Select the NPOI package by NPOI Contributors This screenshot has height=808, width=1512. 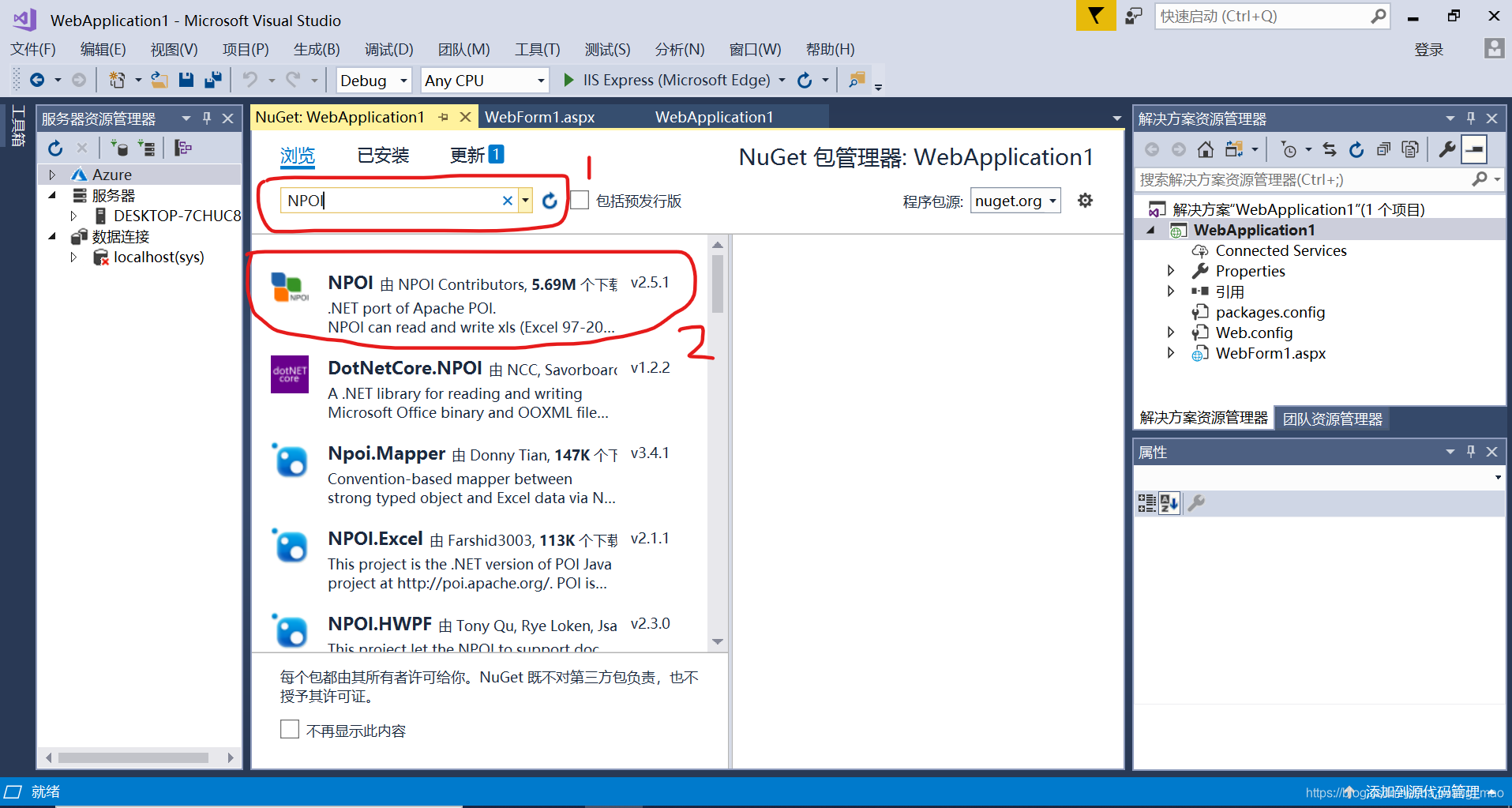coord(479,304)
